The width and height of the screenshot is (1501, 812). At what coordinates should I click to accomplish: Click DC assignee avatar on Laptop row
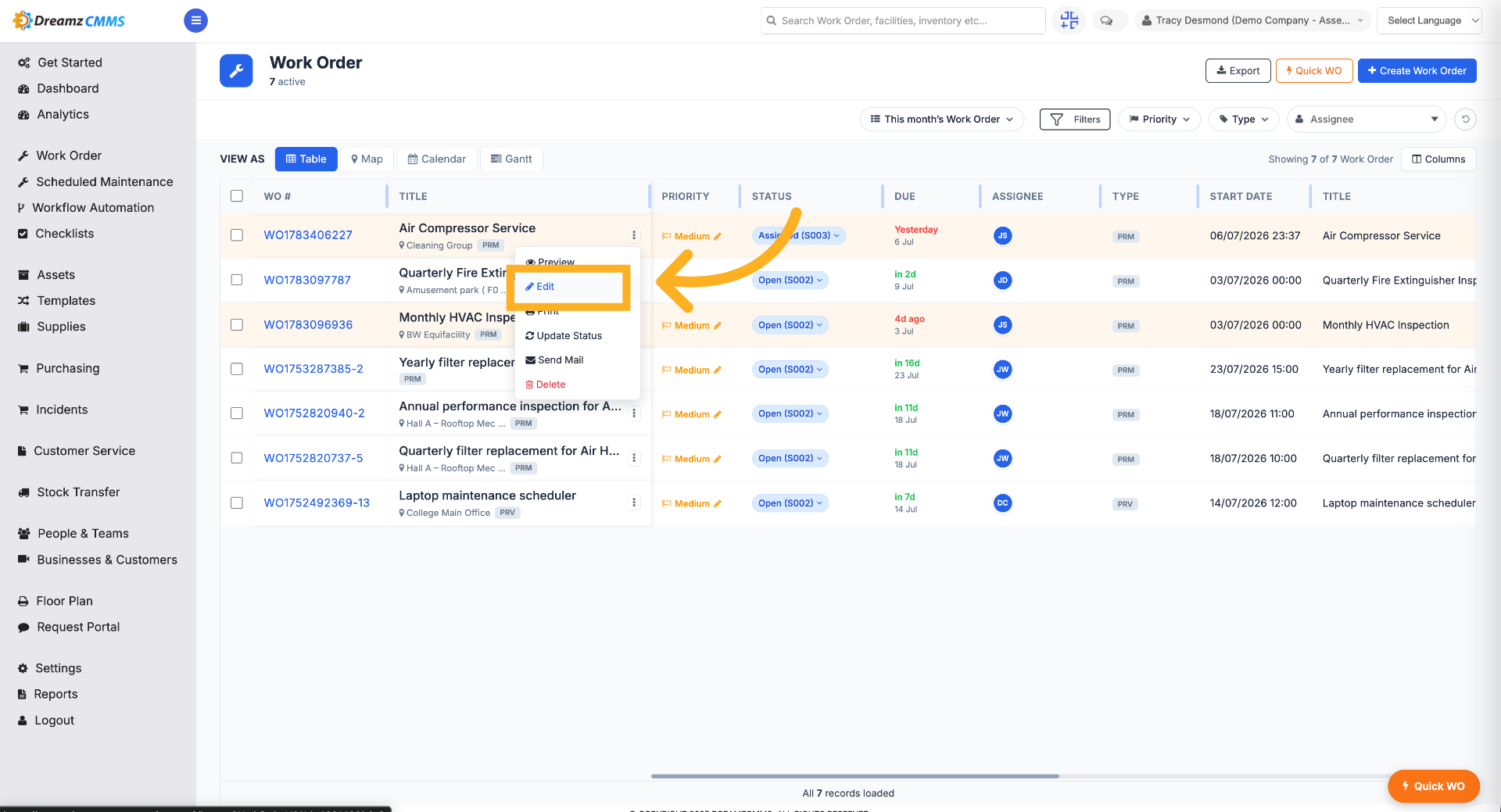point(1002,503)
